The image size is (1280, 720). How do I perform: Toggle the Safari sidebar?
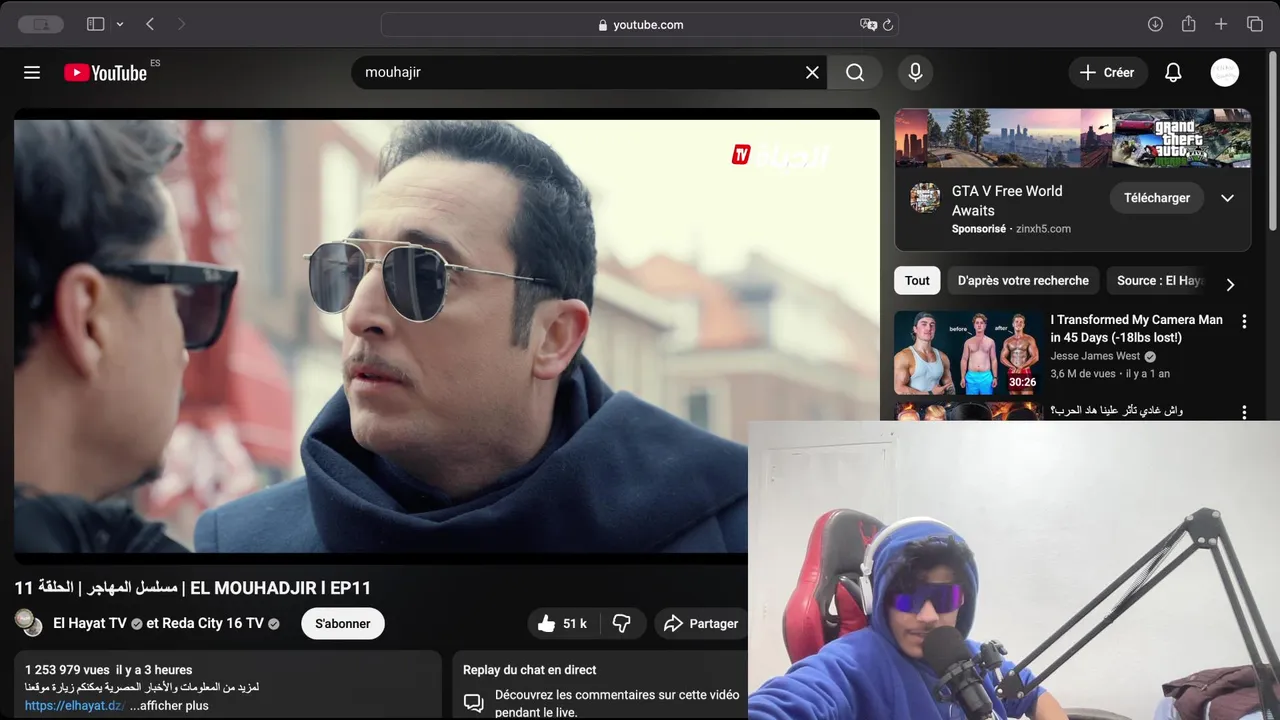pos(95,24)
